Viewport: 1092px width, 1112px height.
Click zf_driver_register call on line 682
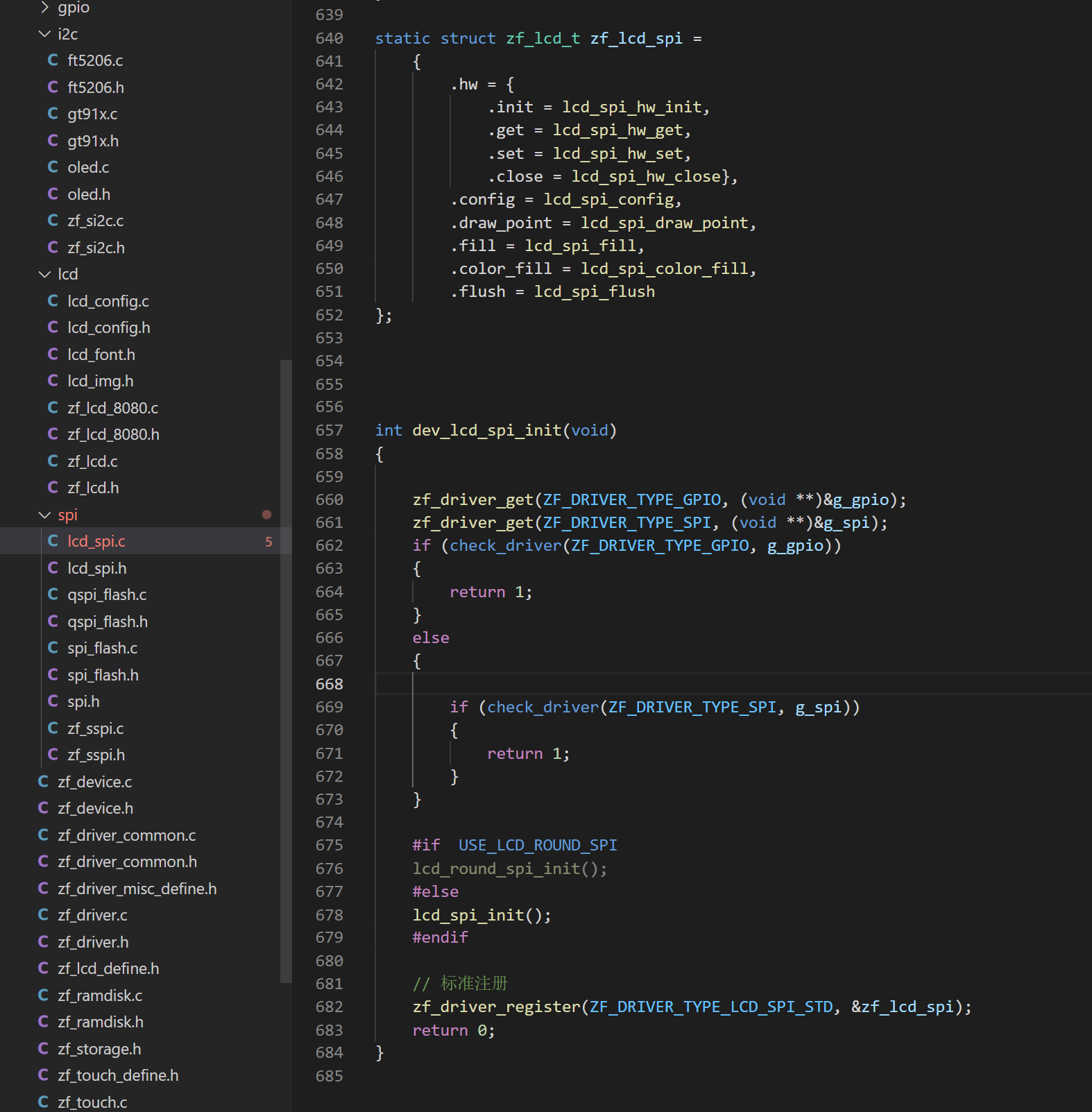tap(496, 1007)
